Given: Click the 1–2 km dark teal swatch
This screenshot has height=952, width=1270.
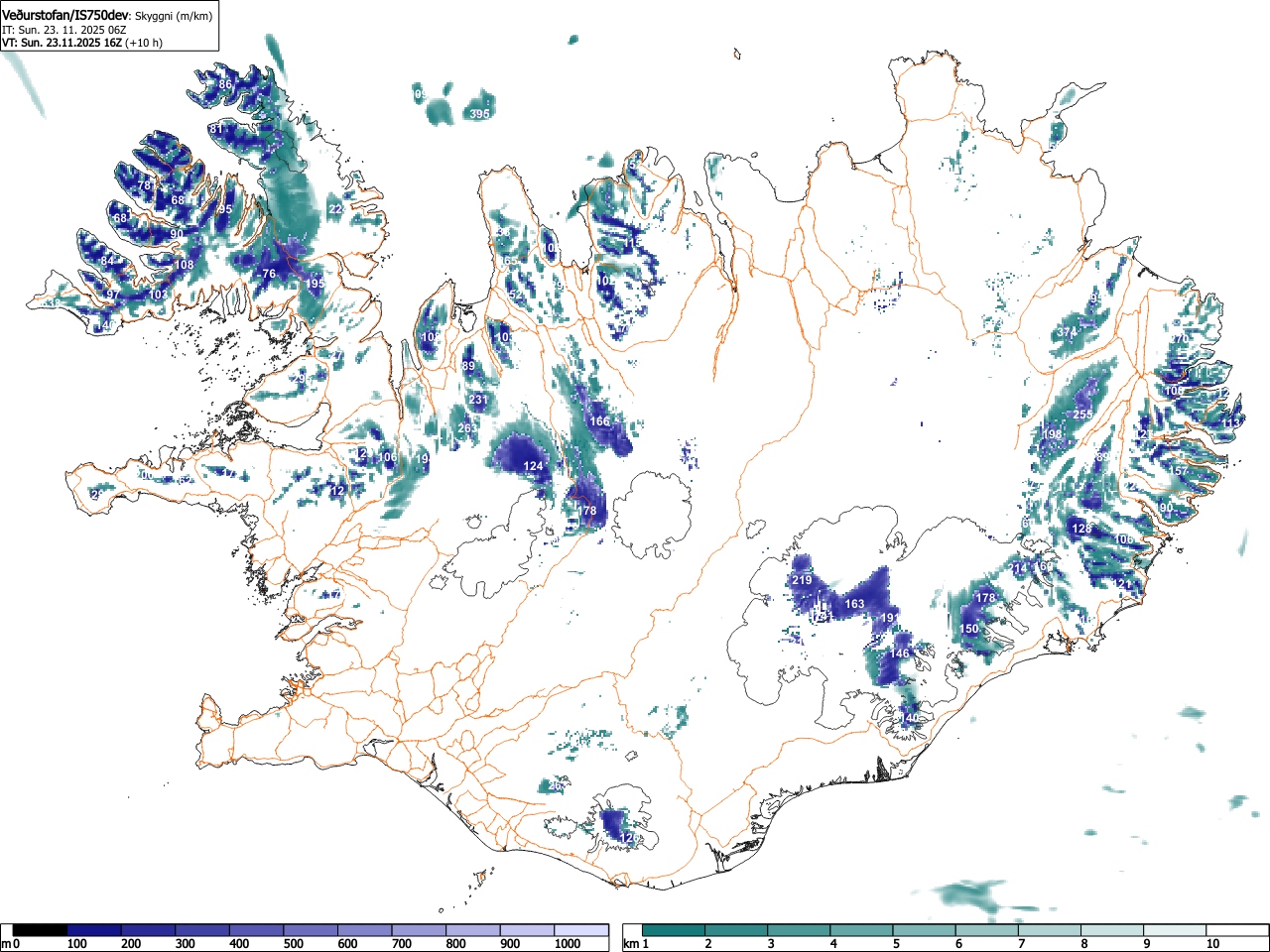Looking at the screenshot, I should pyautogui.click(x=675, y=930).
